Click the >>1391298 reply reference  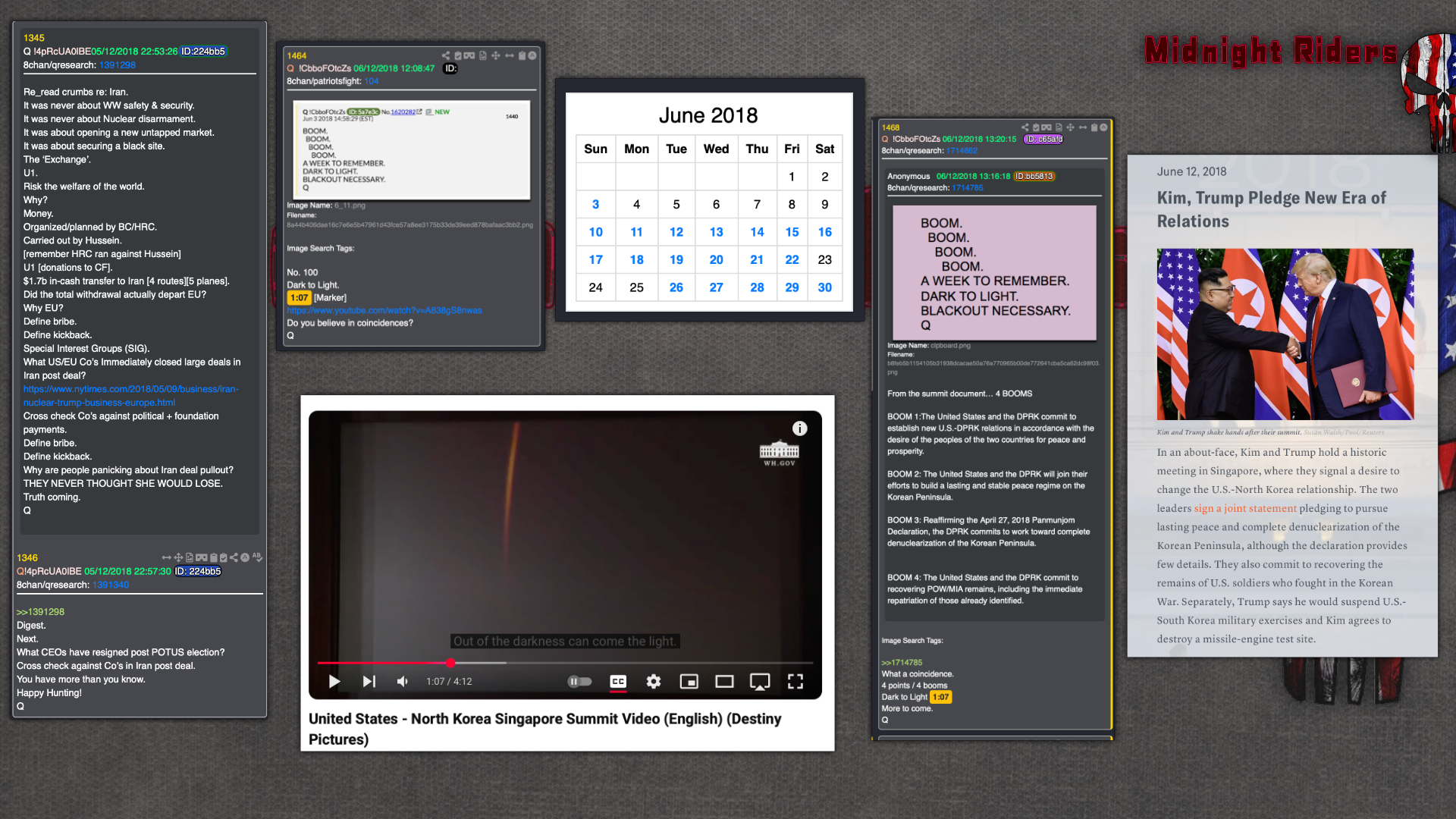point(41,612)
